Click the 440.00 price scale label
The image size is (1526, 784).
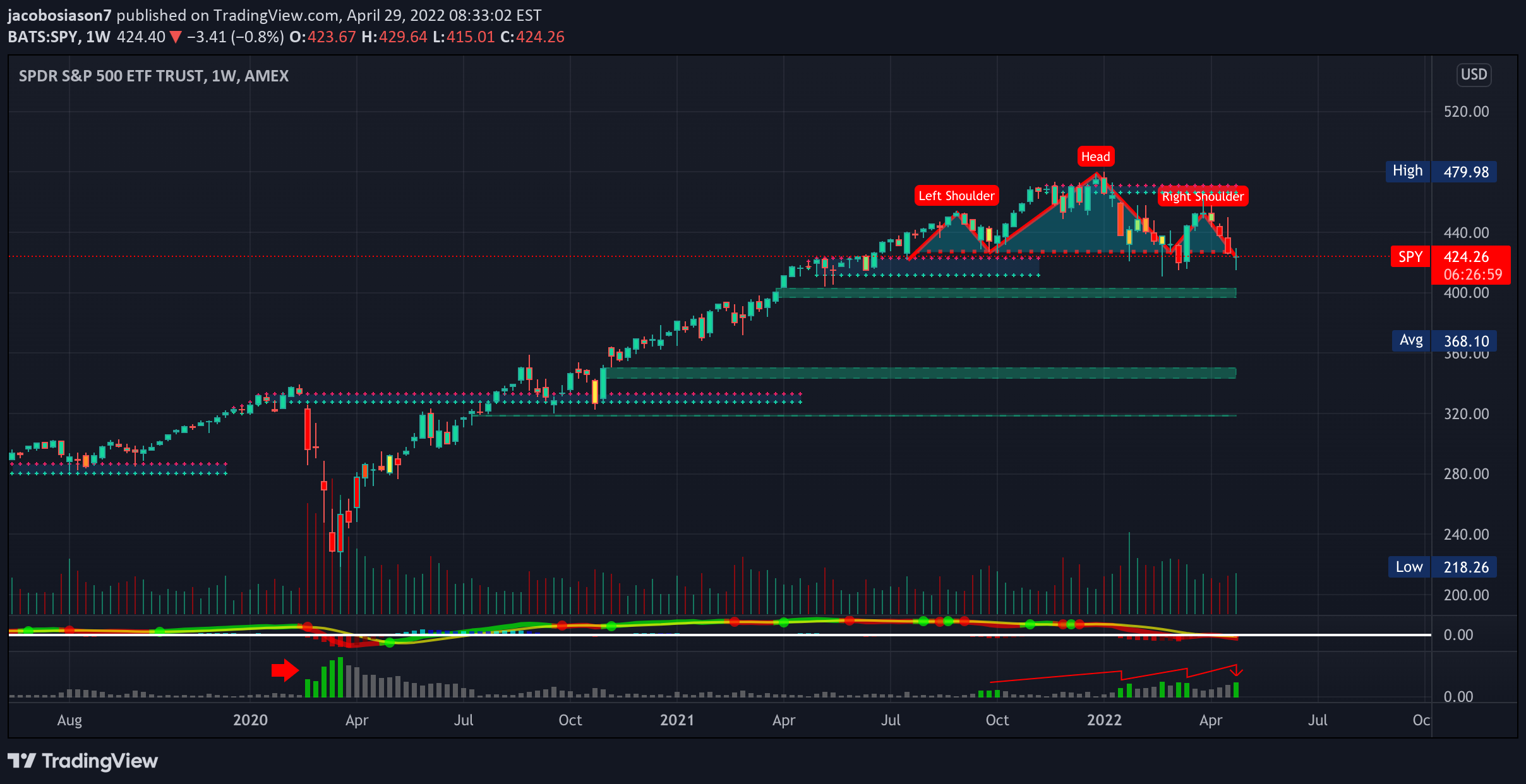1466,233
